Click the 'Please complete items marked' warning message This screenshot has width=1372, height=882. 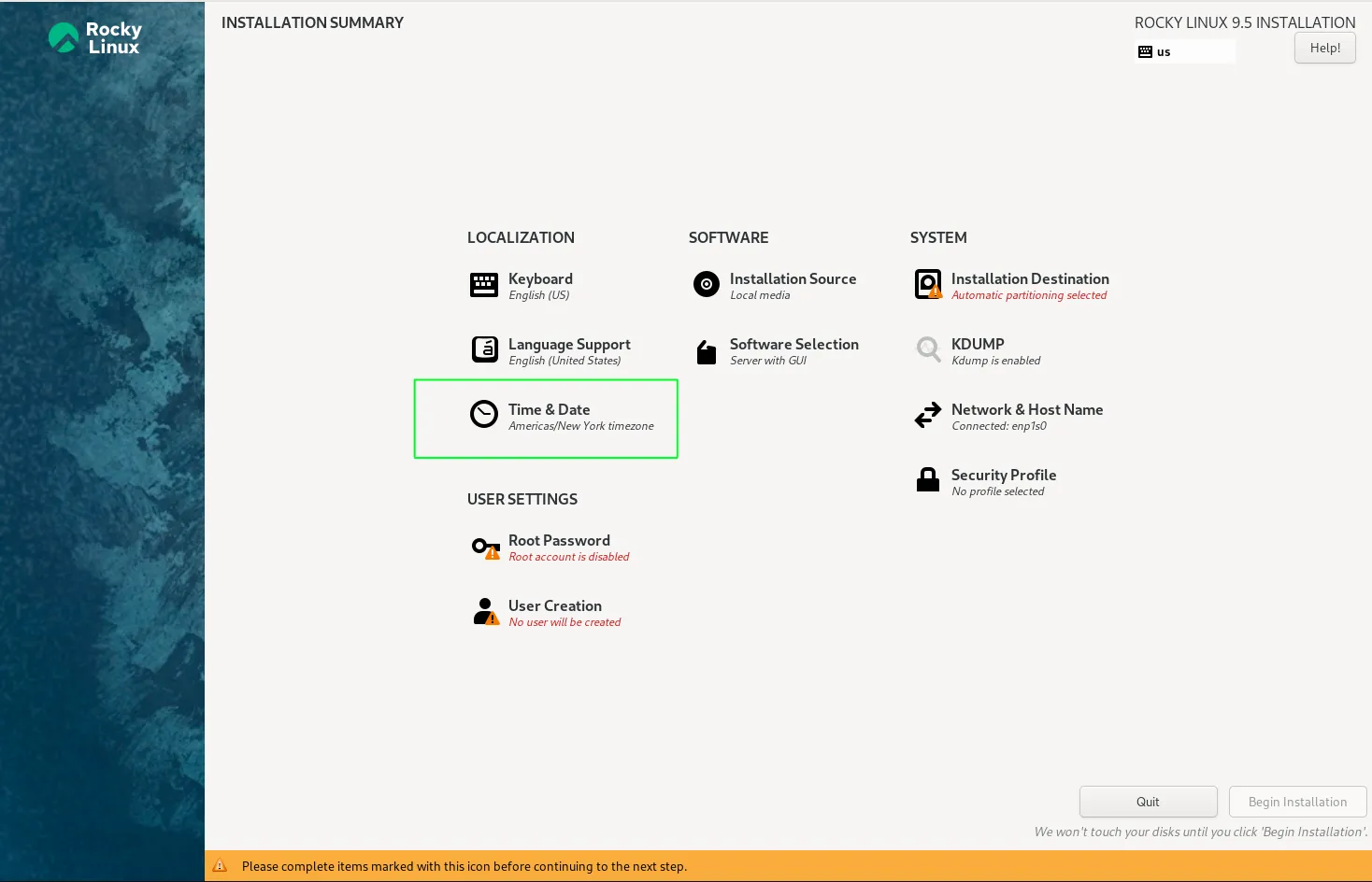(x=464, y=866)
